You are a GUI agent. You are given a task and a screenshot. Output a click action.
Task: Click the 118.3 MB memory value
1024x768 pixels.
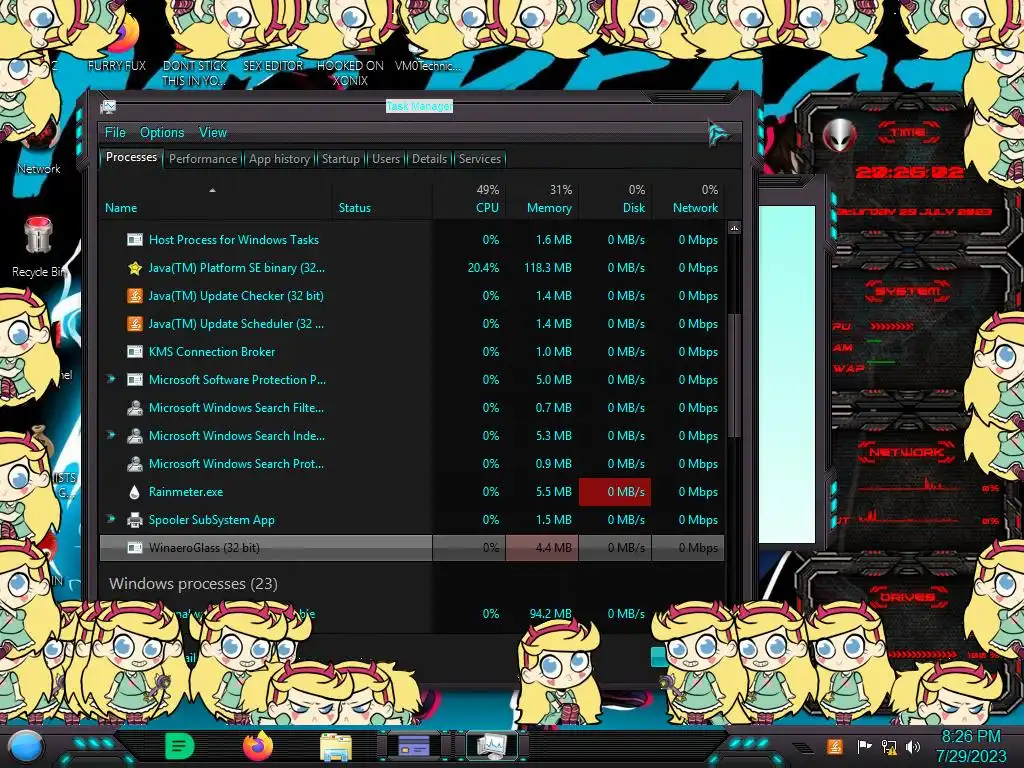[x=547, y=268]
